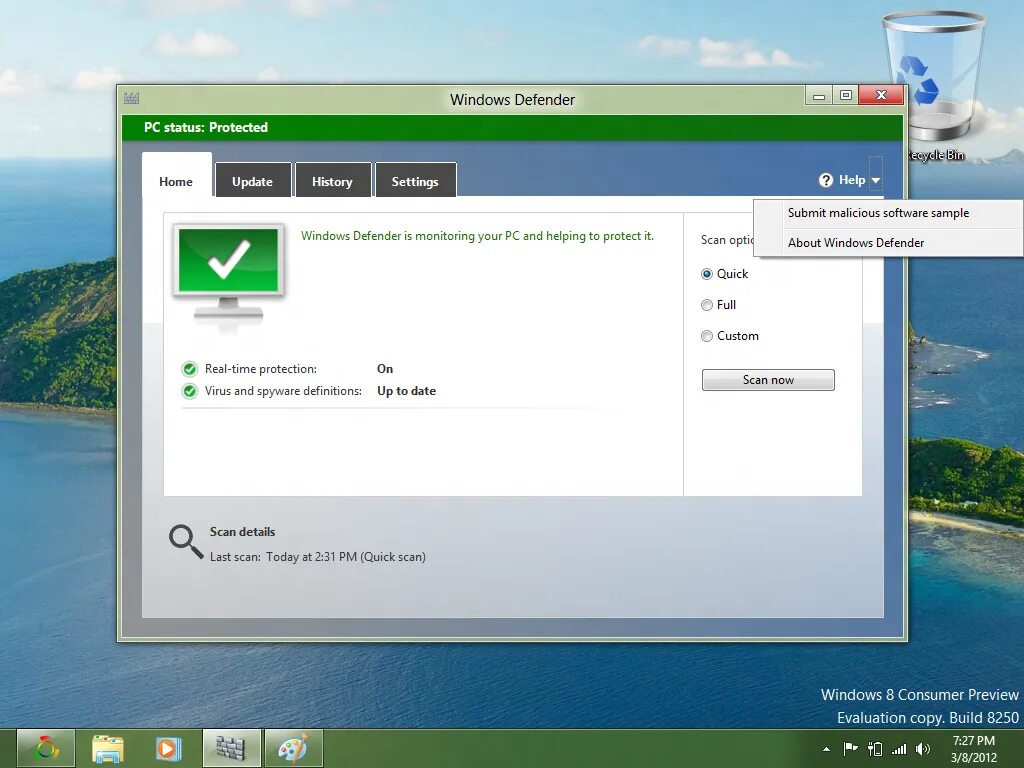The width and height of the screenshot is (1024, 768).
Task: Open the Settings tab
Action: pos(415,180)
